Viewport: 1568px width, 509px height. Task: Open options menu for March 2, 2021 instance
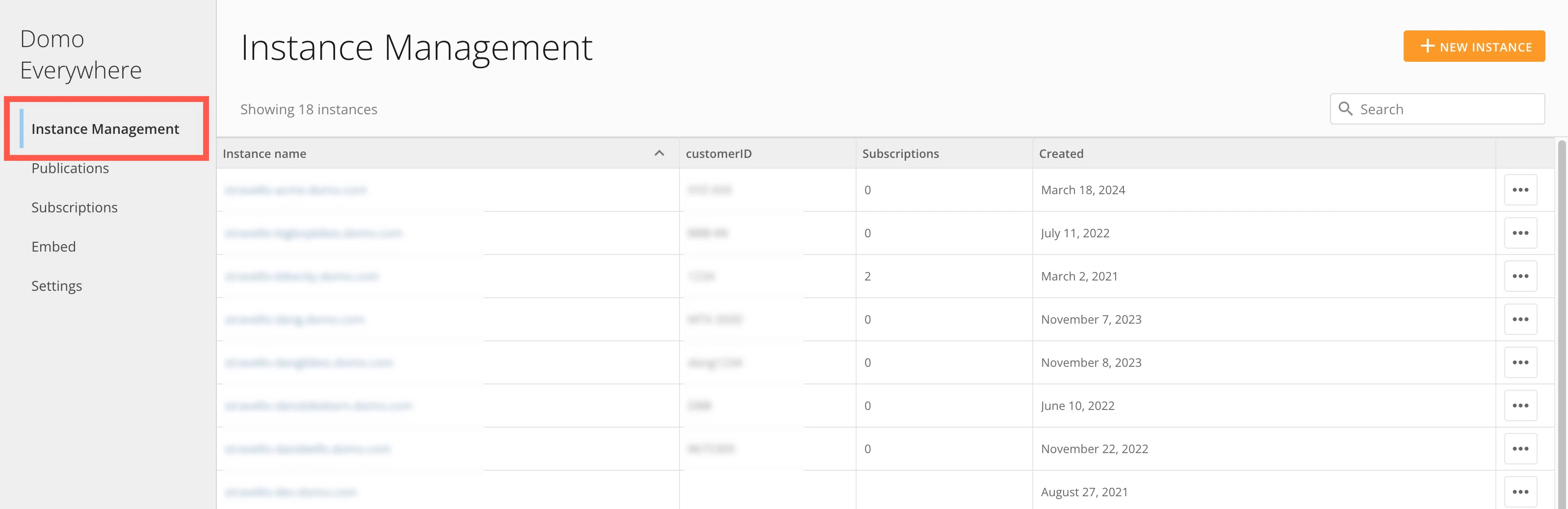point(1520,276)
